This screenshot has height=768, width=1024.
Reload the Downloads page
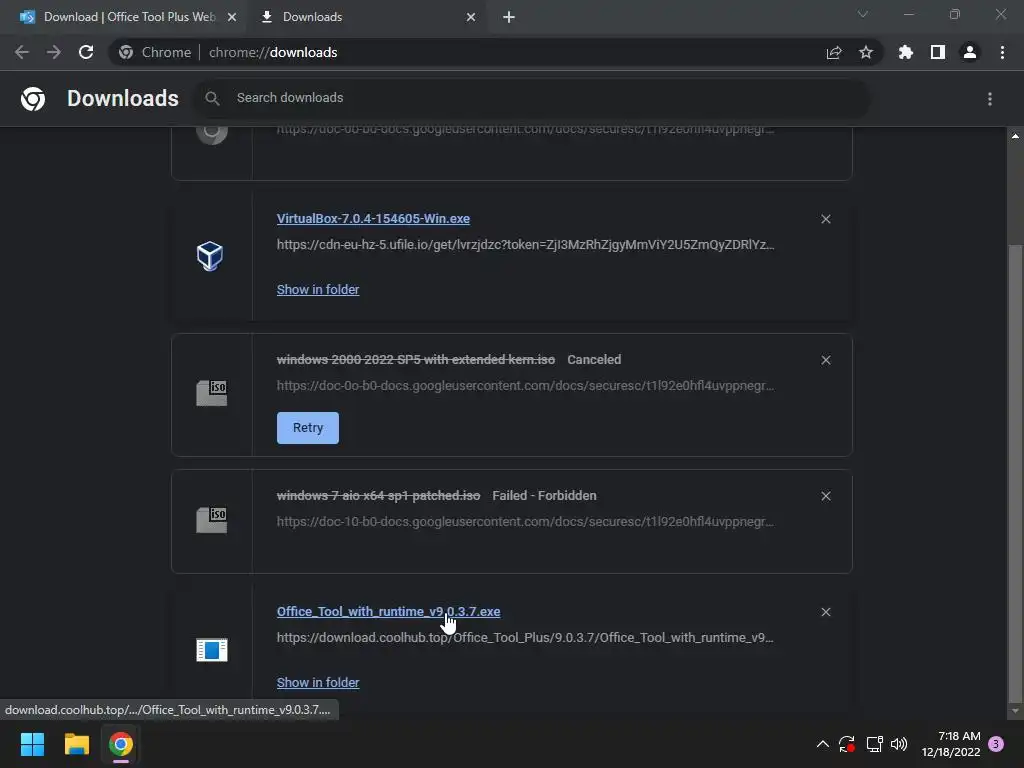pos(86,52)
